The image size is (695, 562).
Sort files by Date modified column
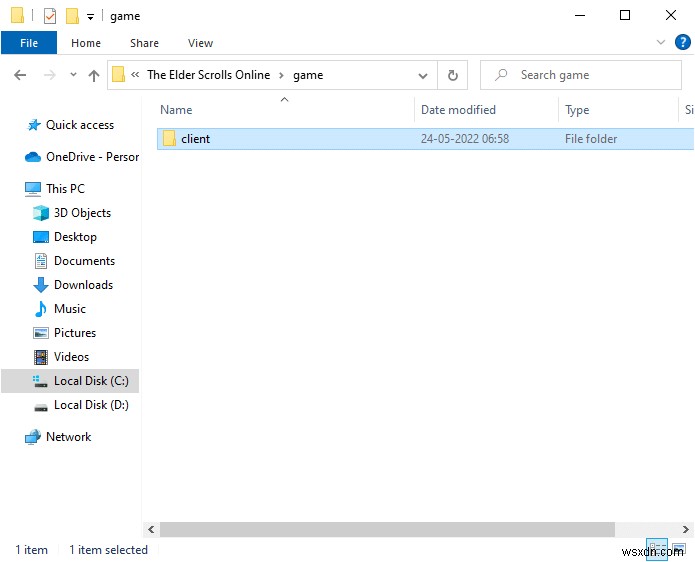pyautogui.click(x=458, y=110)
